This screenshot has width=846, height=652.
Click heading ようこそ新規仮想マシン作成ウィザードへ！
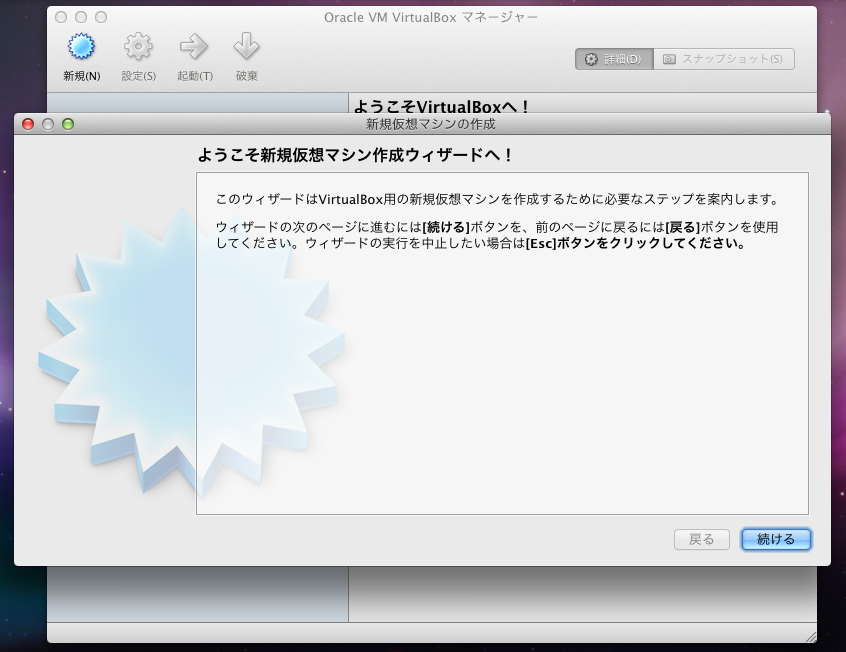pos(356,155)
